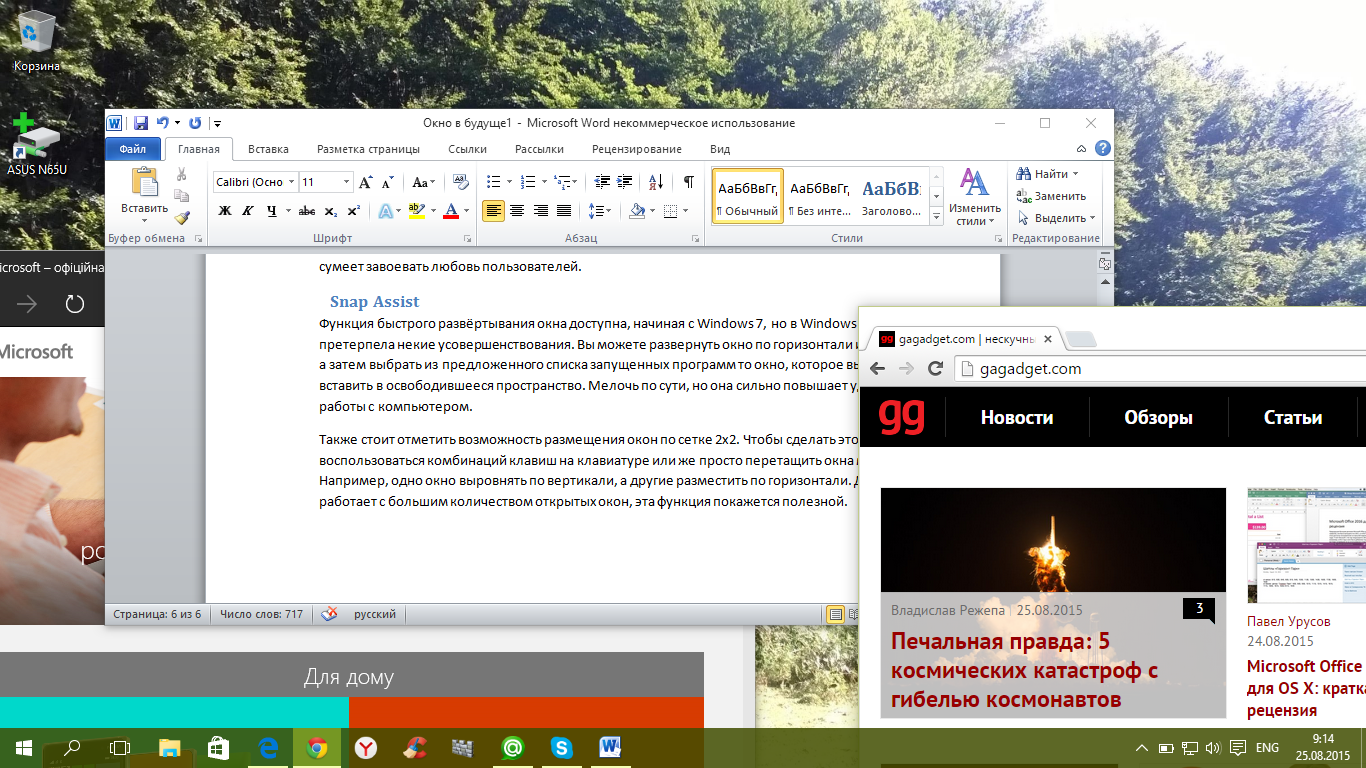Viewport: 1366px width, 768px height.
Task: Undo the last action in Word
Action: coord(162,123)
